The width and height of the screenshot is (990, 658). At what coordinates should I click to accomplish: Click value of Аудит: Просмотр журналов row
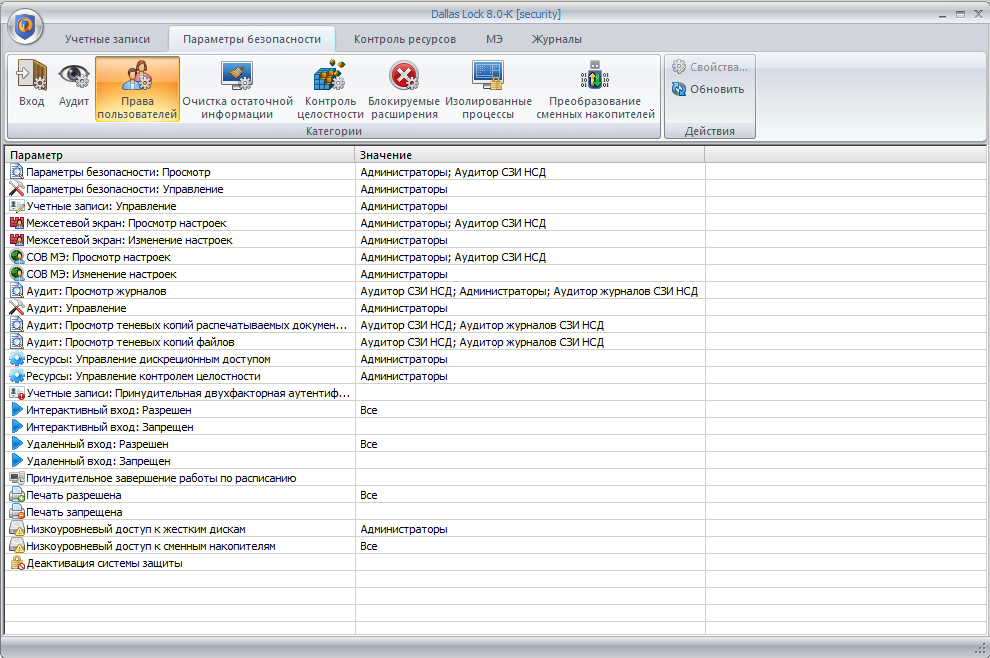[529, 291]
